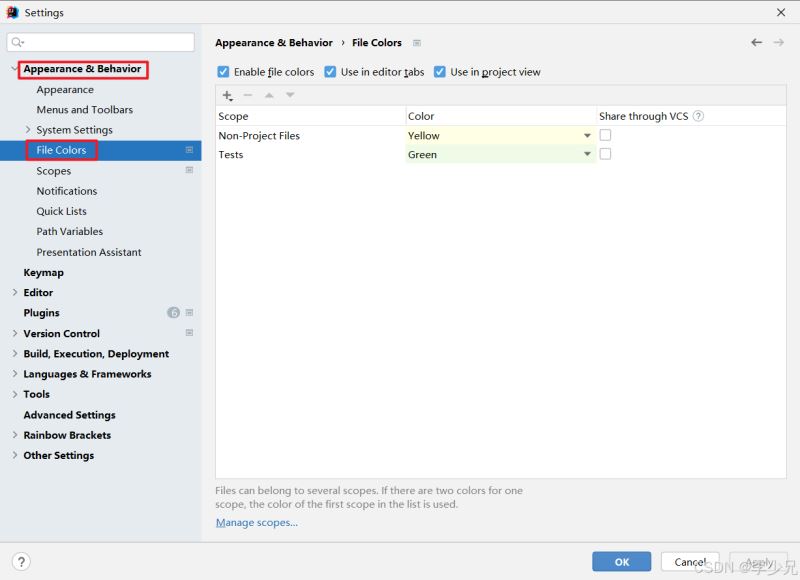The width and height of the screenshot is (800, 580).
Task: Select the Green color cell
Action: pos(500,154)
